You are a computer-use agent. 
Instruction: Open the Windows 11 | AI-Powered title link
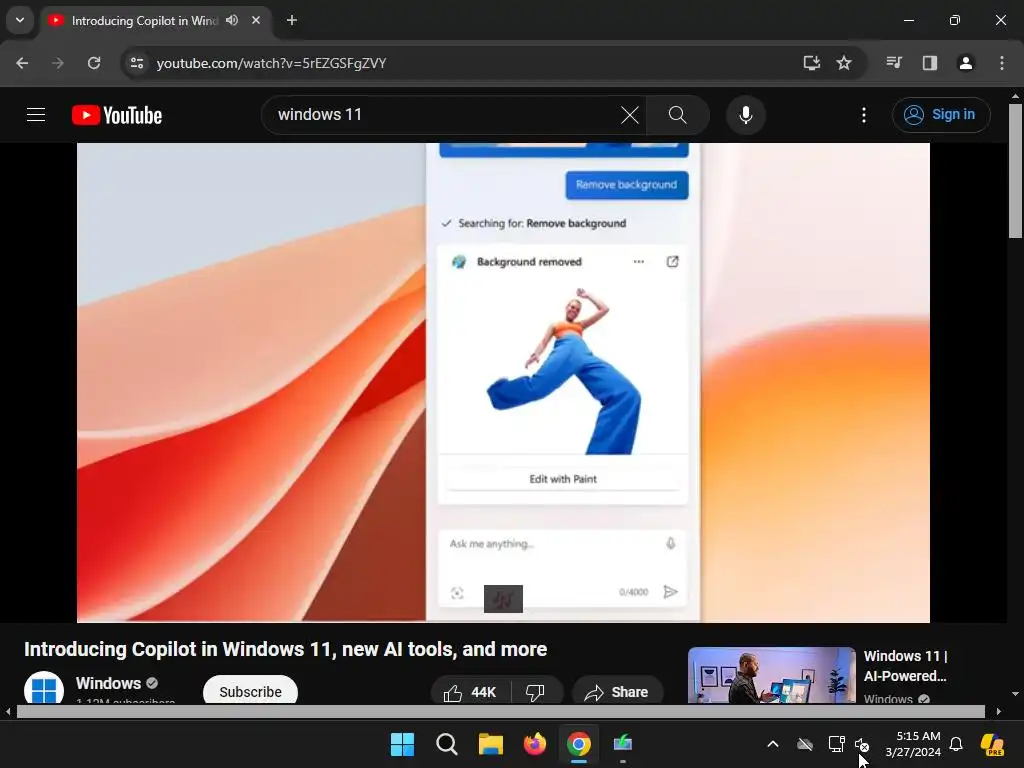(x=905, y=665)
